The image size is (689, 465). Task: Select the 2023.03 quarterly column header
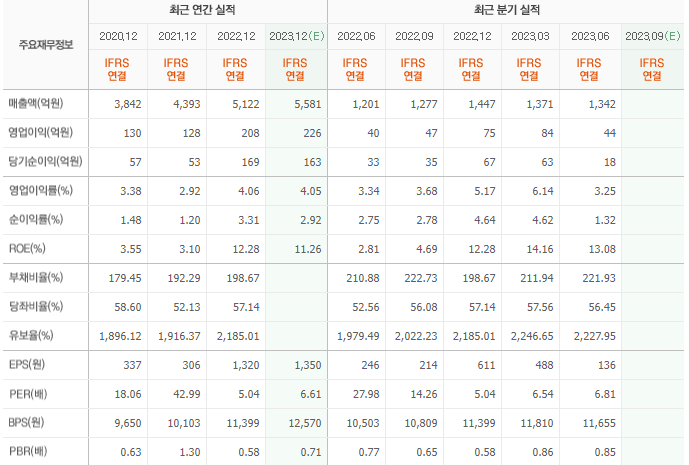tap(530, 36)
